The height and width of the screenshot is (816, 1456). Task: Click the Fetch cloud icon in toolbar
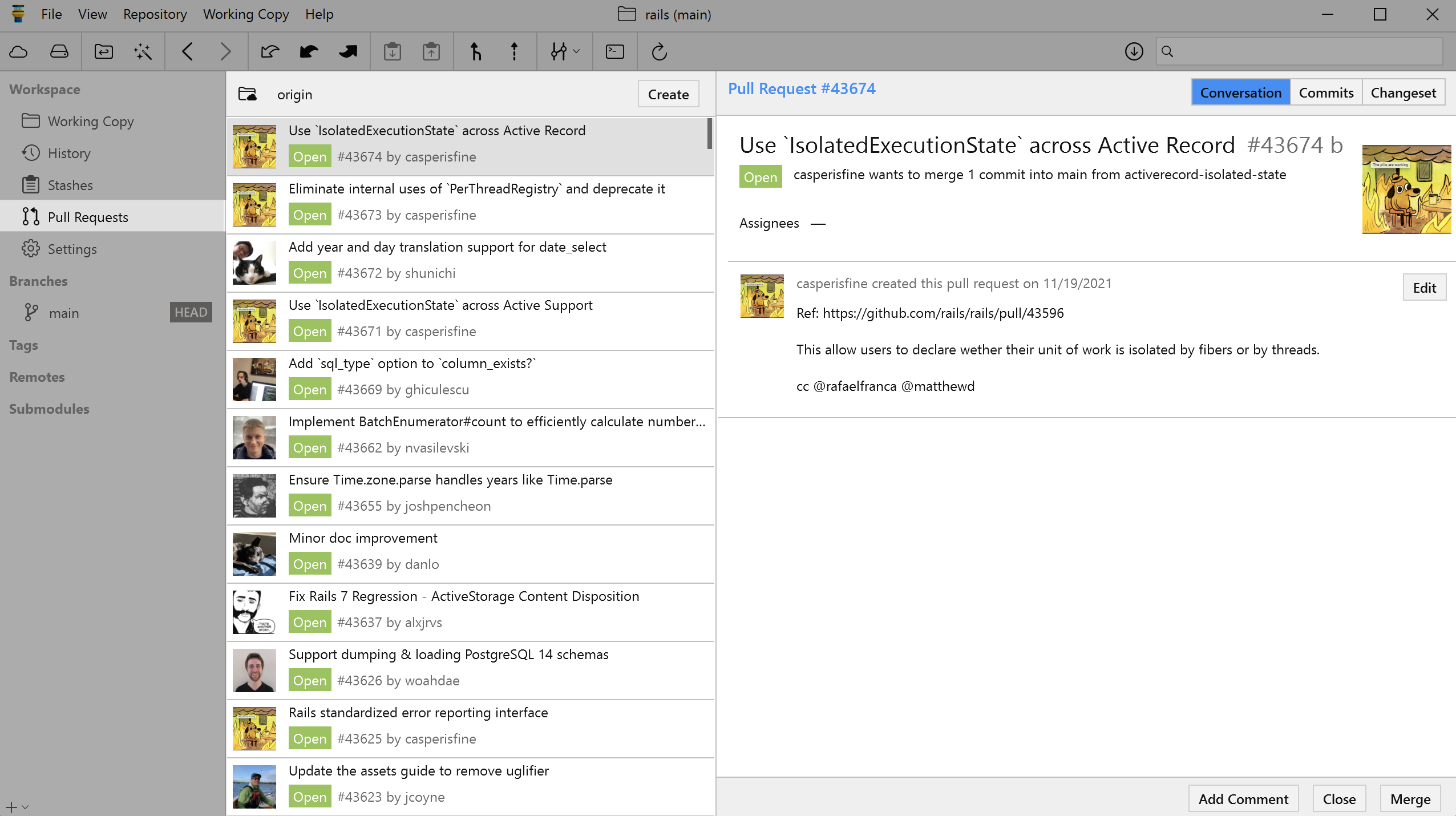coord(19,52)
